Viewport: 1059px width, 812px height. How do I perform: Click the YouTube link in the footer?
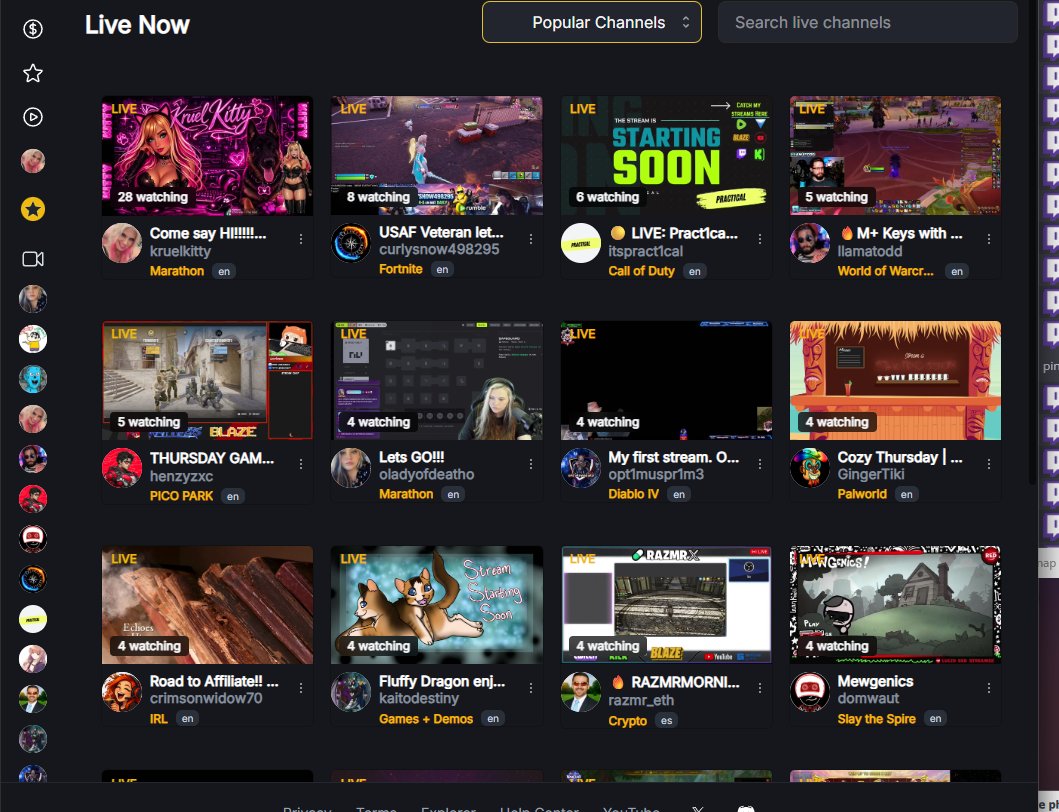point(630,808)
